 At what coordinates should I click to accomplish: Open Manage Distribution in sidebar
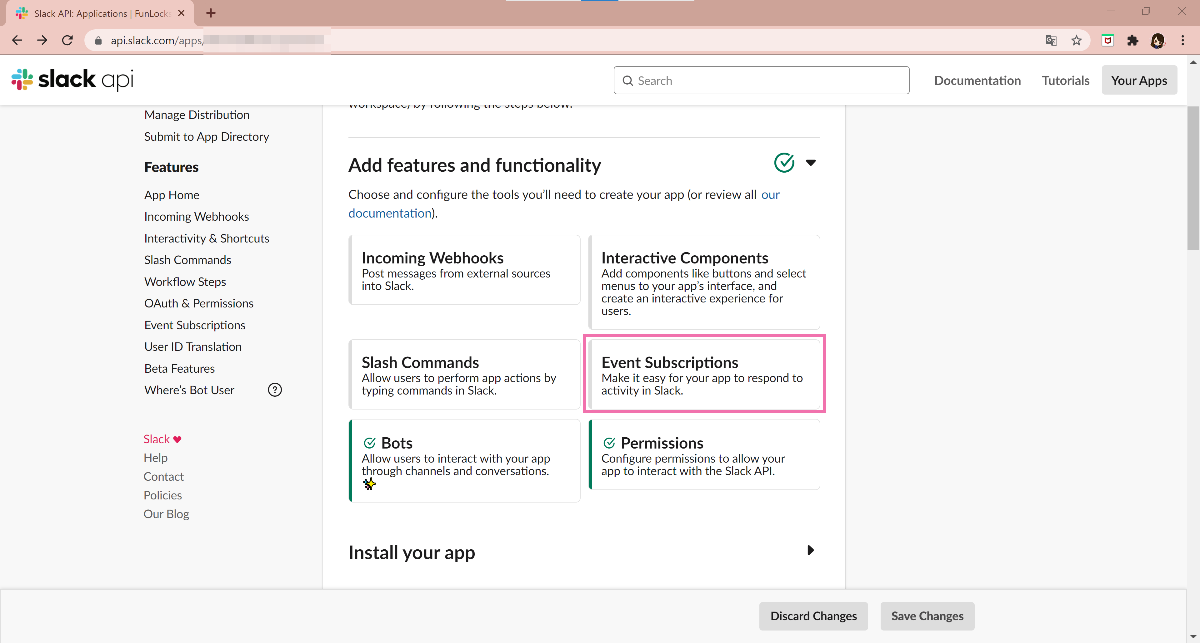[197, 115]
